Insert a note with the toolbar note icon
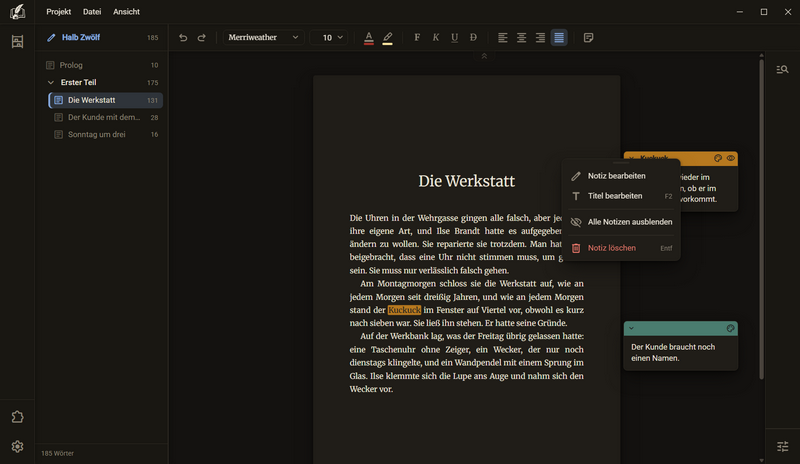Viewport: 800px width, 464px height. (588, 37)
